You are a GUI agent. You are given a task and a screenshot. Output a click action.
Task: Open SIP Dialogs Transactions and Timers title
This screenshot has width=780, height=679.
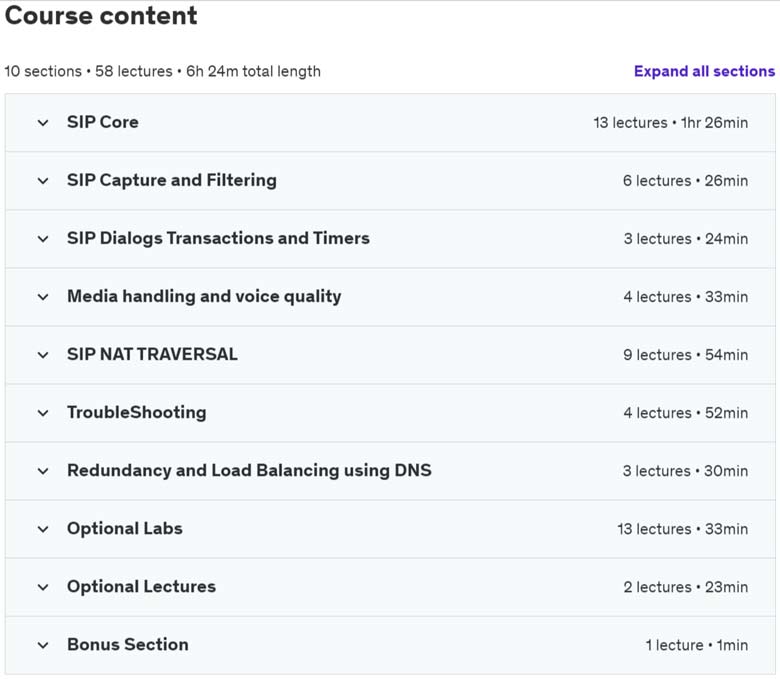pyautogui.click(x=218, y=238)
